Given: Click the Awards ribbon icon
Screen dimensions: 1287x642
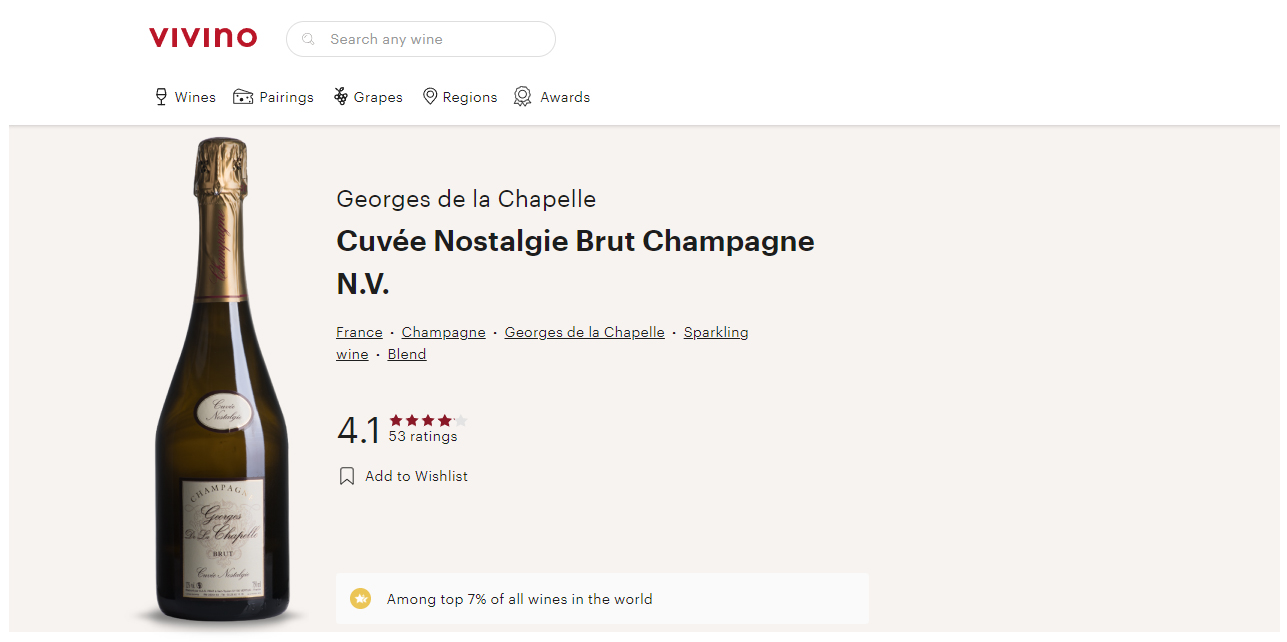Looking at the screenshot, I should (x=522, y=97).
